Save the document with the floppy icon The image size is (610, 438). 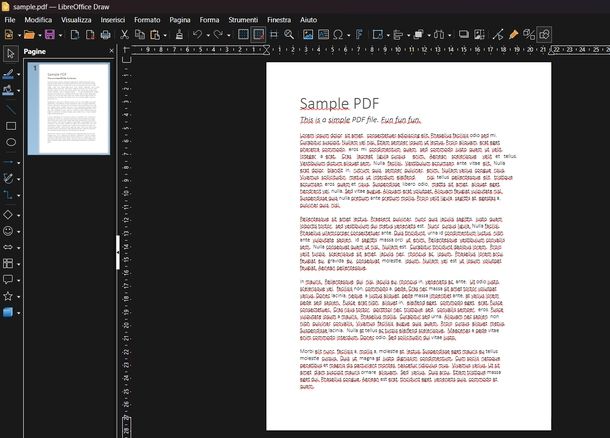pos(50,35)
